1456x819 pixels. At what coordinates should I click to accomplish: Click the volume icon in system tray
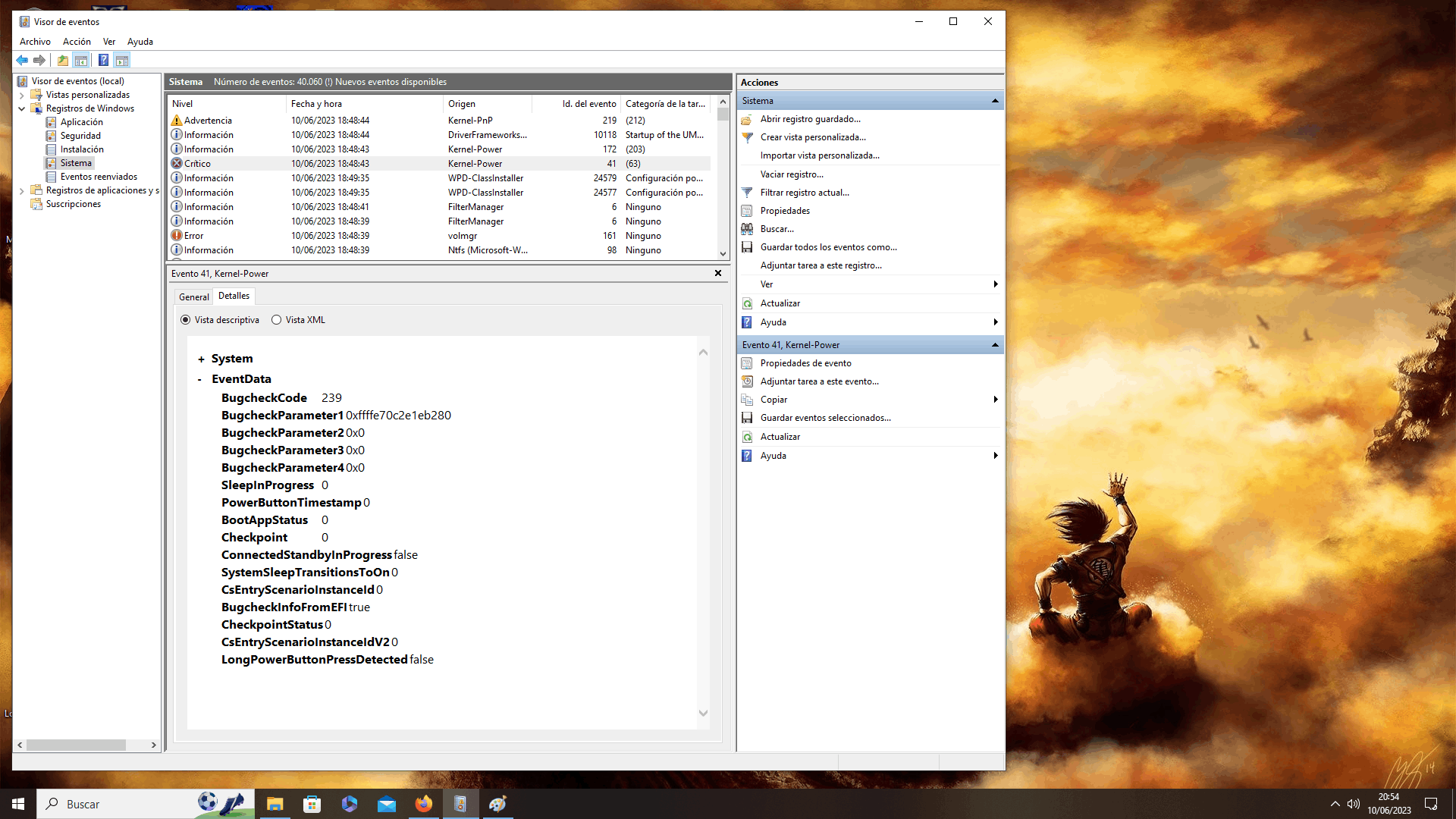[1354, 805]
